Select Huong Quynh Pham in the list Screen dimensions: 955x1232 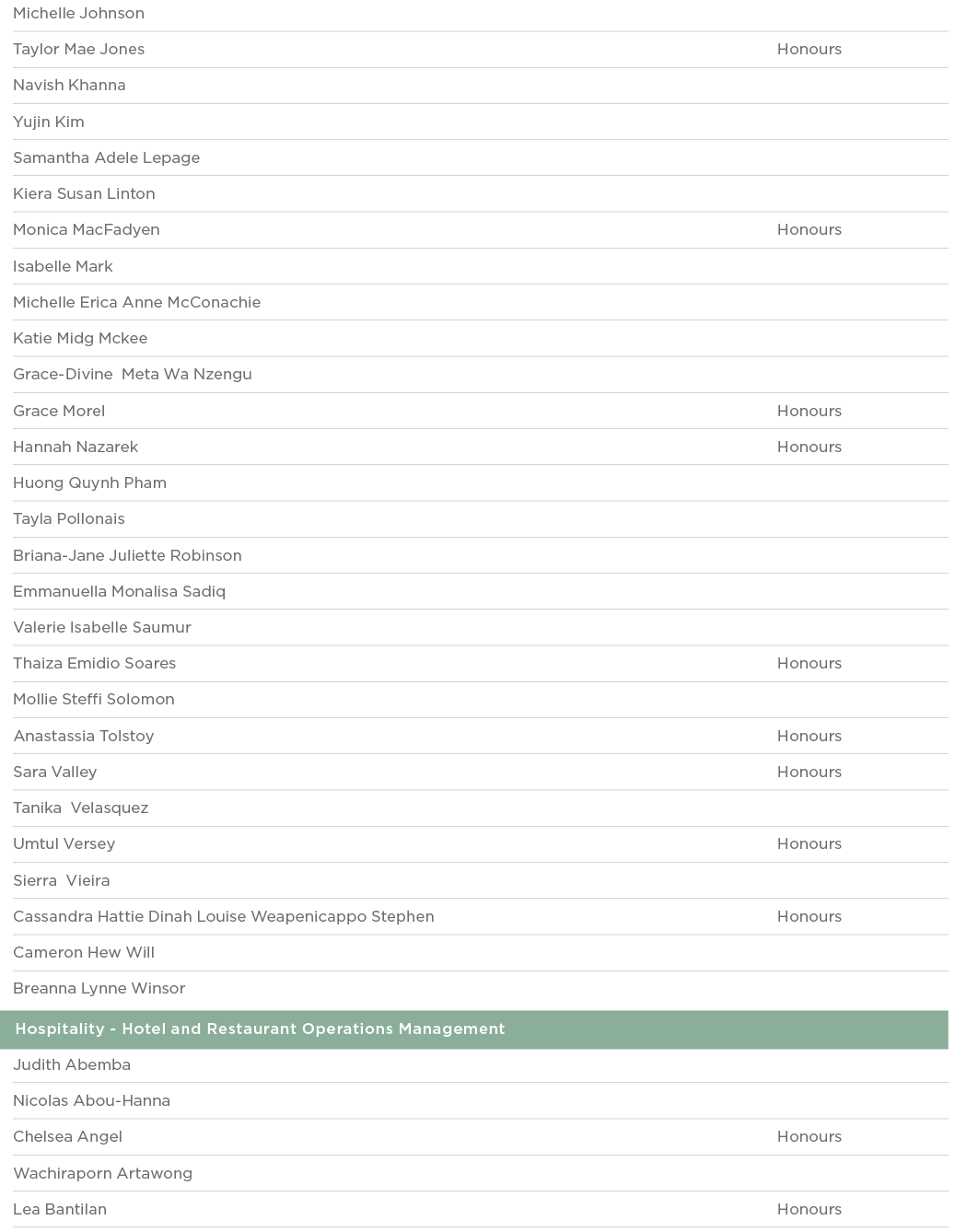pyautogui.click(x=89, y=483)
